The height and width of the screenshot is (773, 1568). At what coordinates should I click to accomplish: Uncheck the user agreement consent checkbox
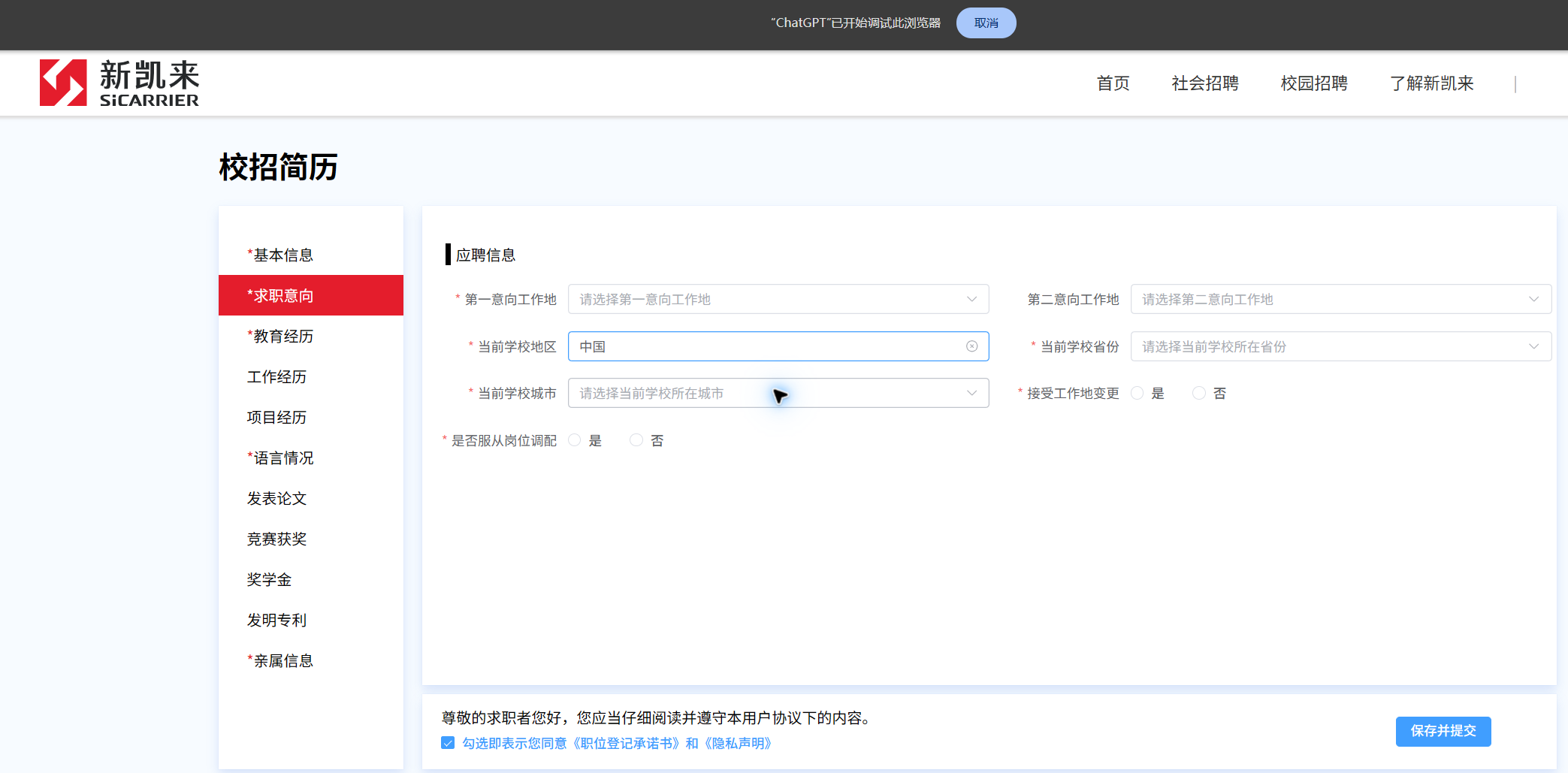pos(448,743)
